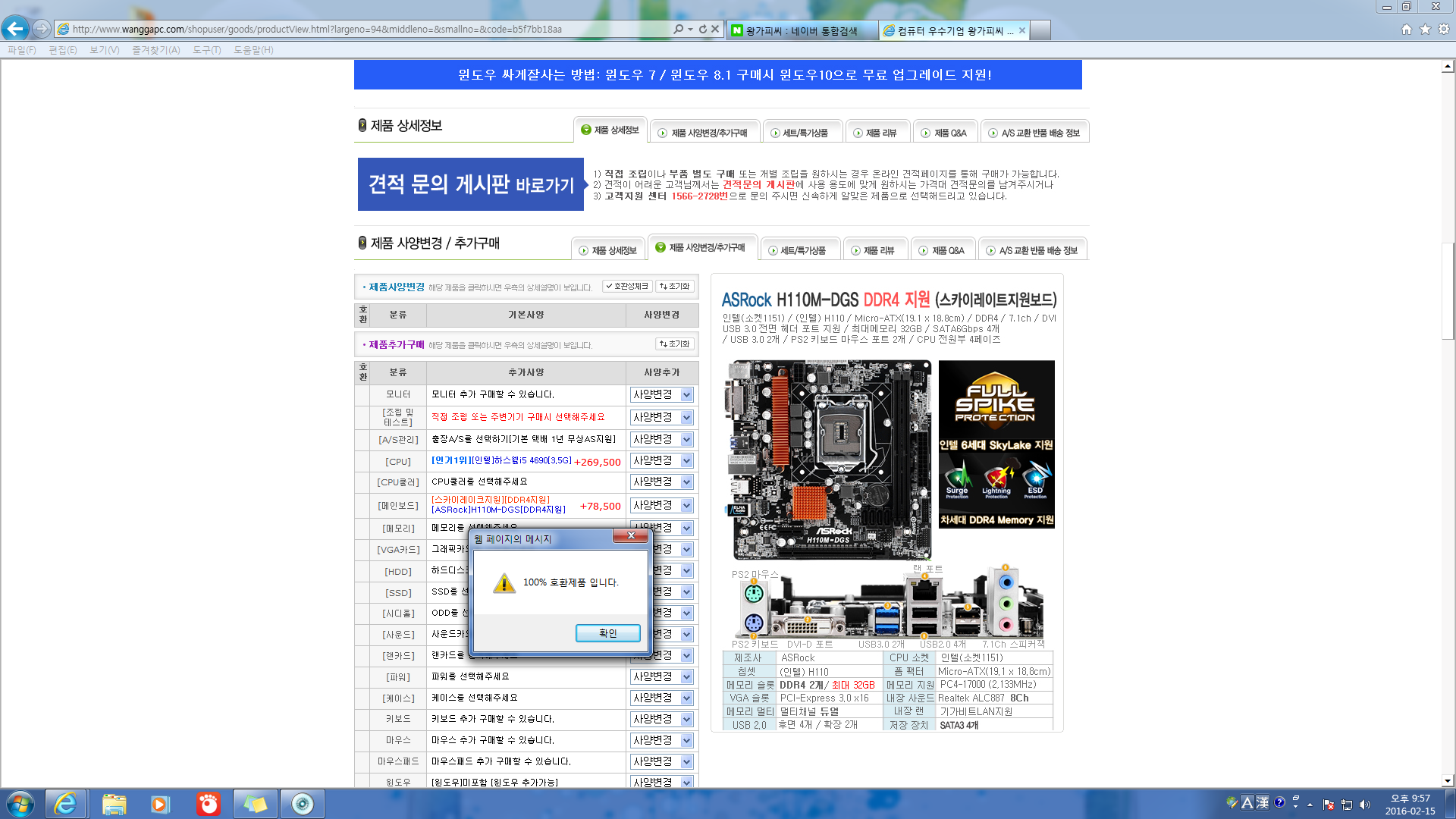The image size is (1456, 819).
Task: Click the page scrollbar down arrow
Action: tap(1448, 780)
